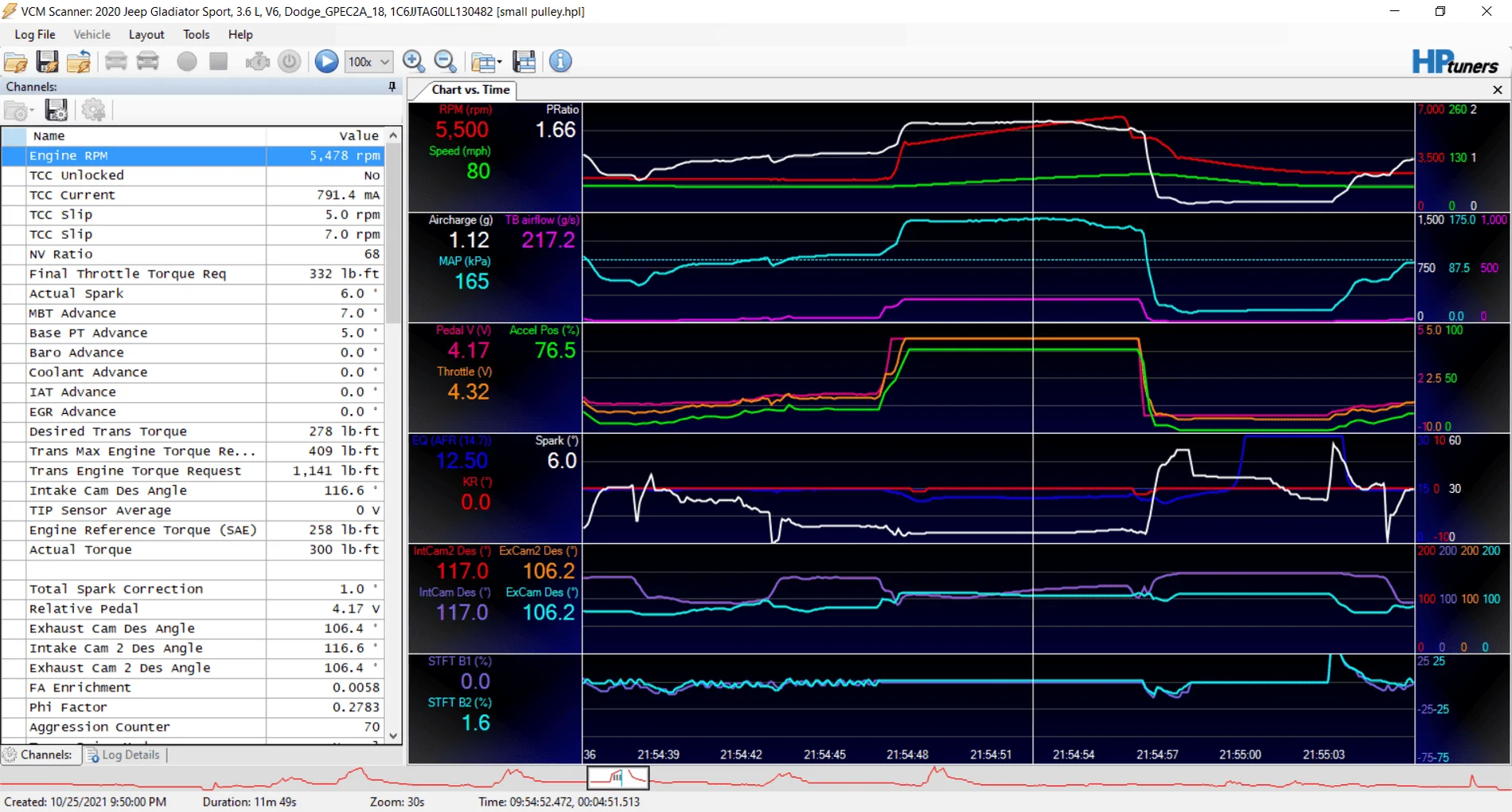
Task: Select the Base PT Advance row
Action: (193, 333)
